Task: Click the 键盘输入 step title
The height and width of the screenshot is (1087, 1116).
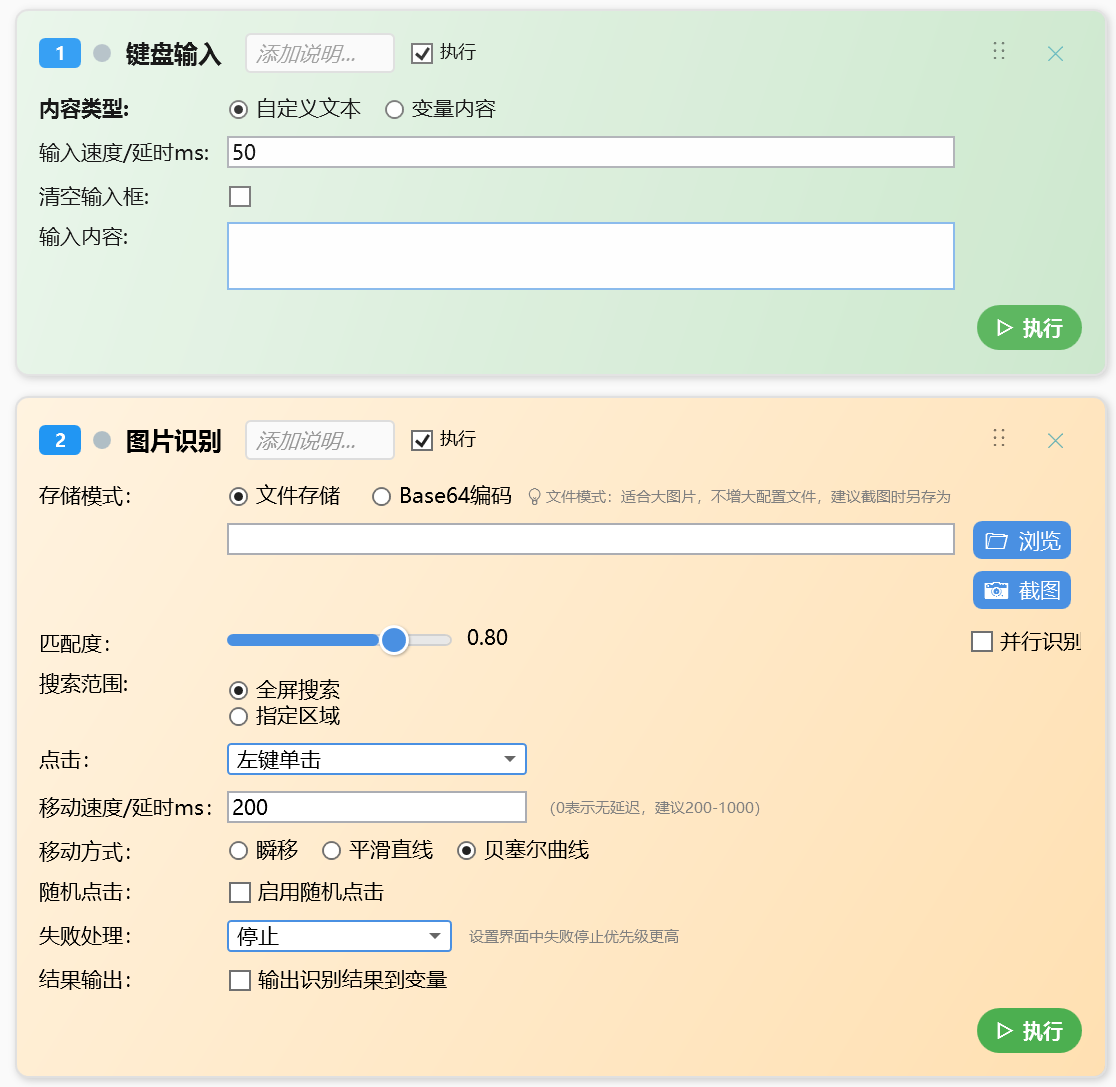Action: [x=174, y=54]
